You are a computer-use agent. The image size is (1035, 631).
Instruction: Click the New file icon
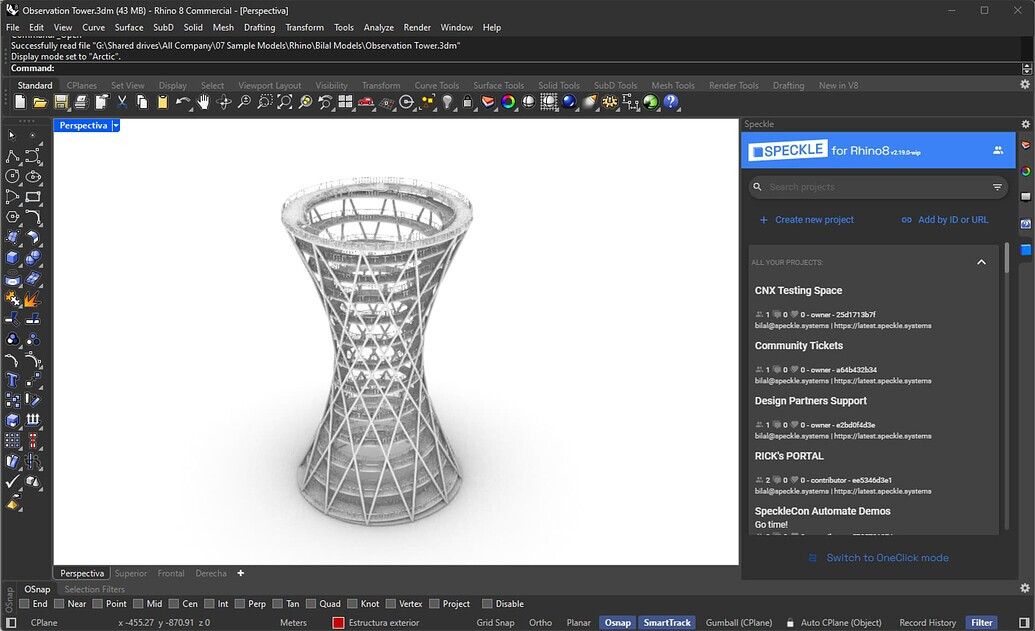pos(20,102)
